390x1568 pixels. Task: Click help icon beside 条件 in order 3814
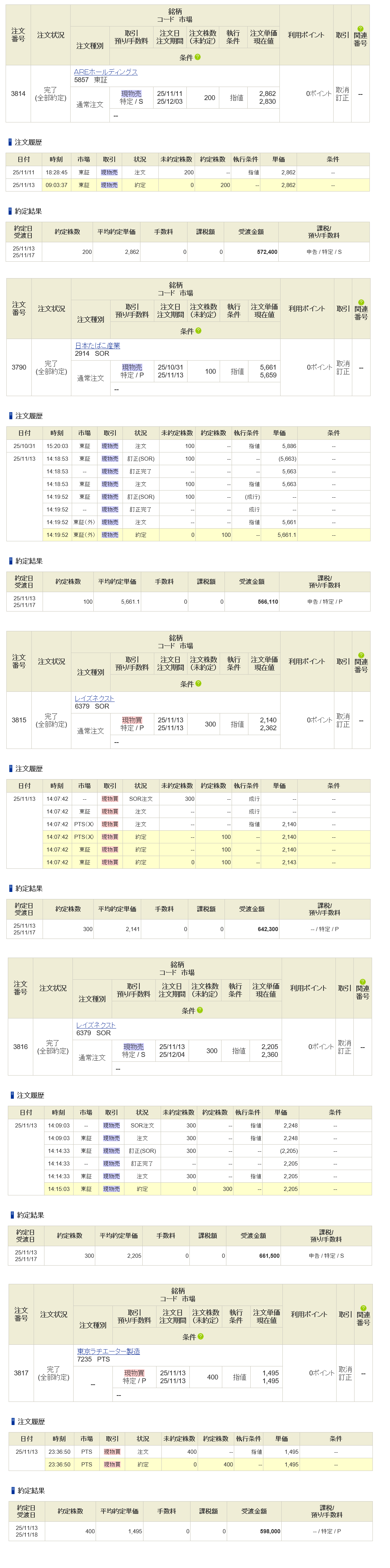198,57
